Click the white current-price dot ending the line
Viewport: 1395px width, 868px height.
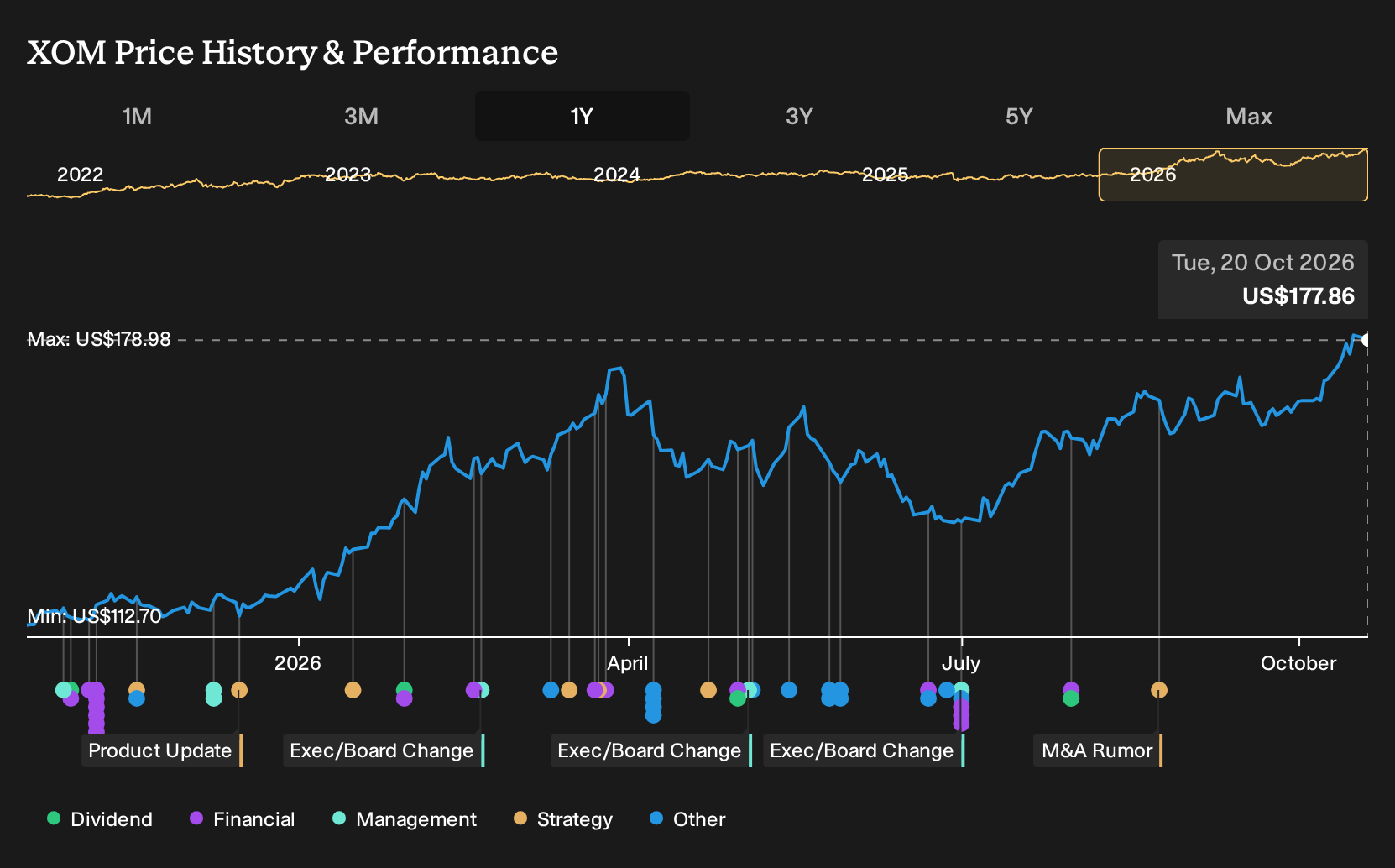1366,340
